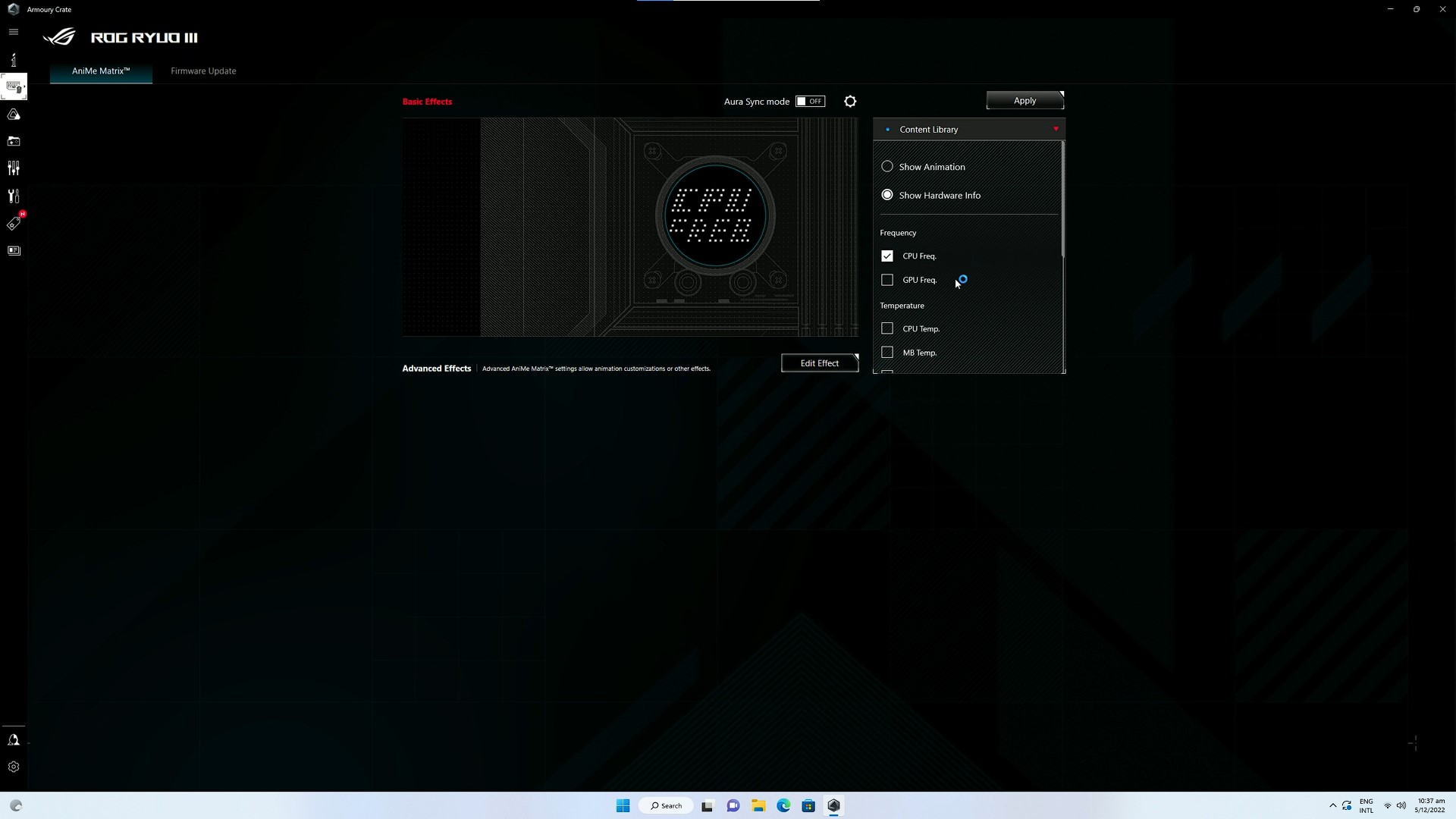The width and height of the screenshot is (1456, 819).
Task: Enable the MB Temp. checkbox
Action: (886, 353)
